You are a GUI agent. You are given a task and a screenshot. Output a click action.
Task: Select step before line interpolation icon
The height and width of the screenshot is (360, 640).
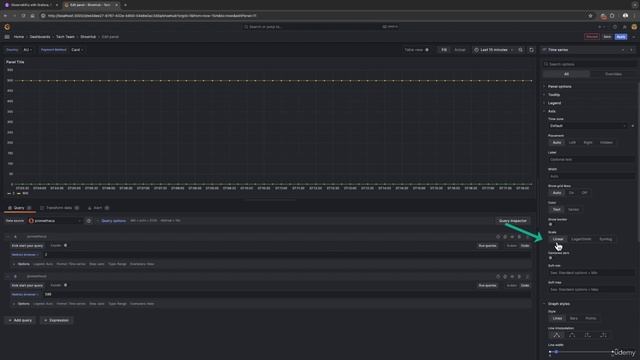(587, 335)
